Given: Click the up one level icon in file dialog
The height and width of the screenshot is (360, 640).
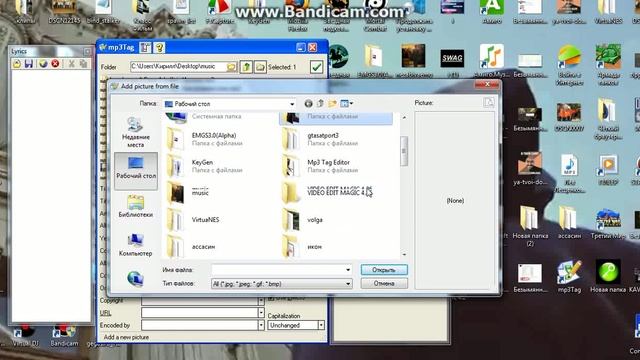Looking at the screenshot, I should (x=320, y=104).
